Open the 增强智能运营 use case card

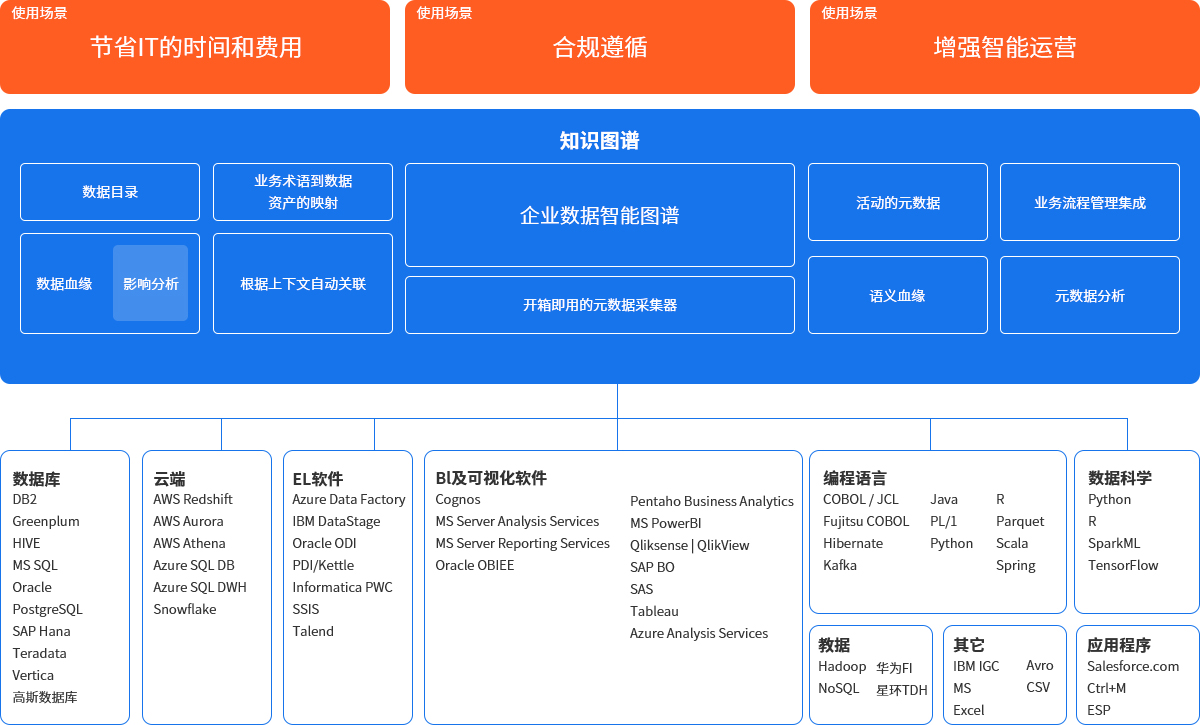click(x=1005, y=47)
